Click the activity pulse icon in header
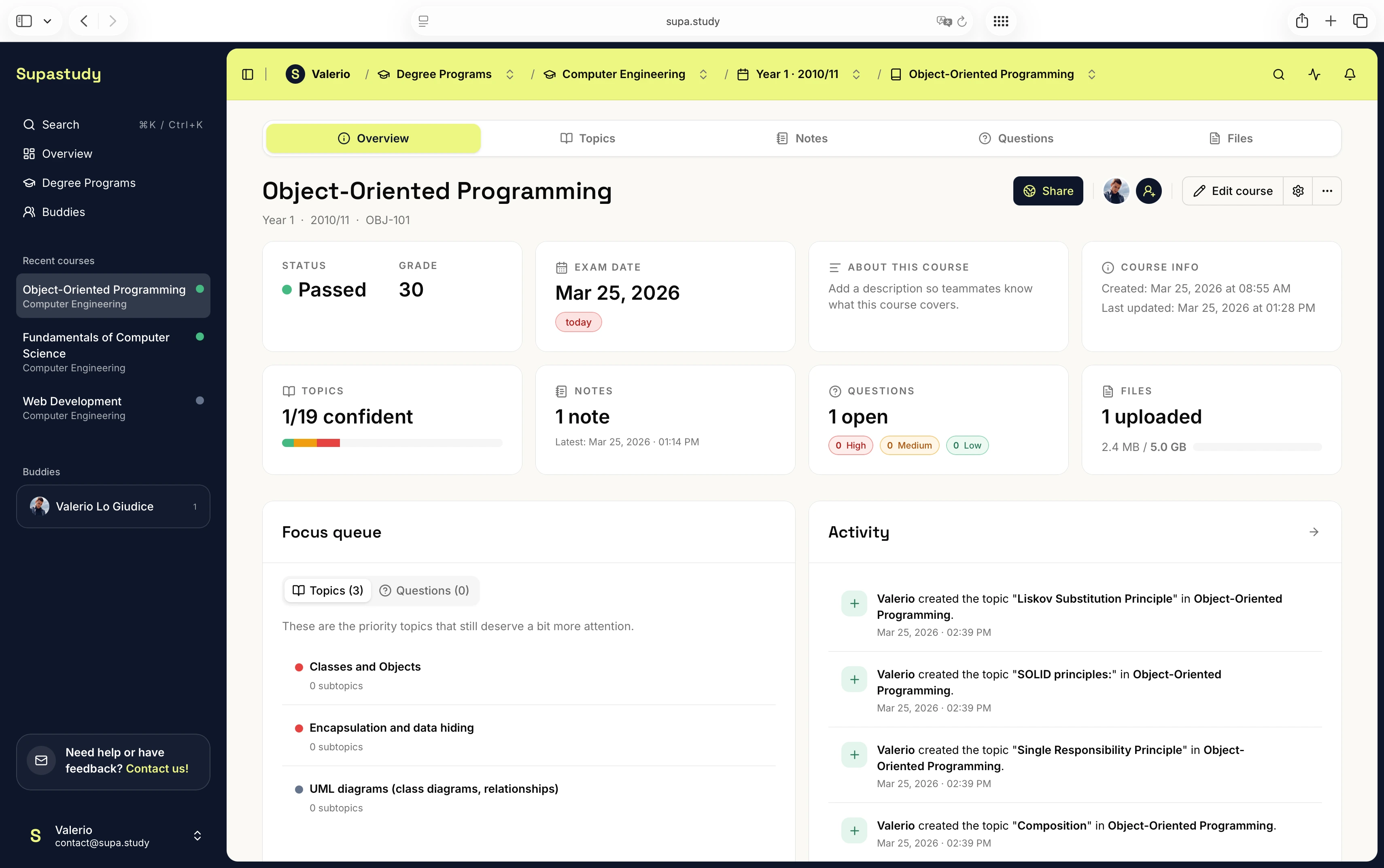The image size is (1384, 868). coord(1314,74)
